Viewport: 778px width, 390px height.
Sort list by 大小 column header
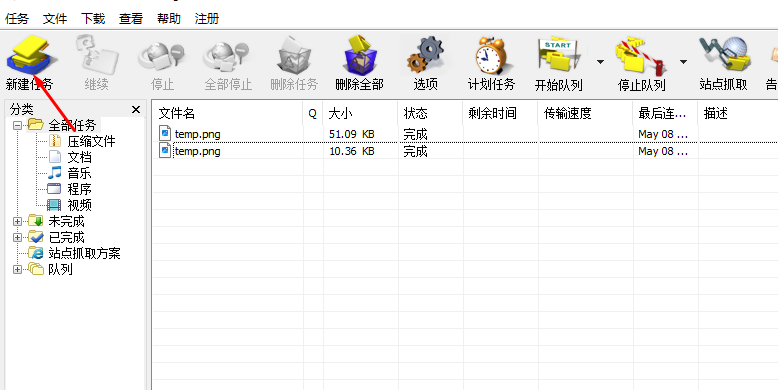pyautogui.click(x=360, y=114)
